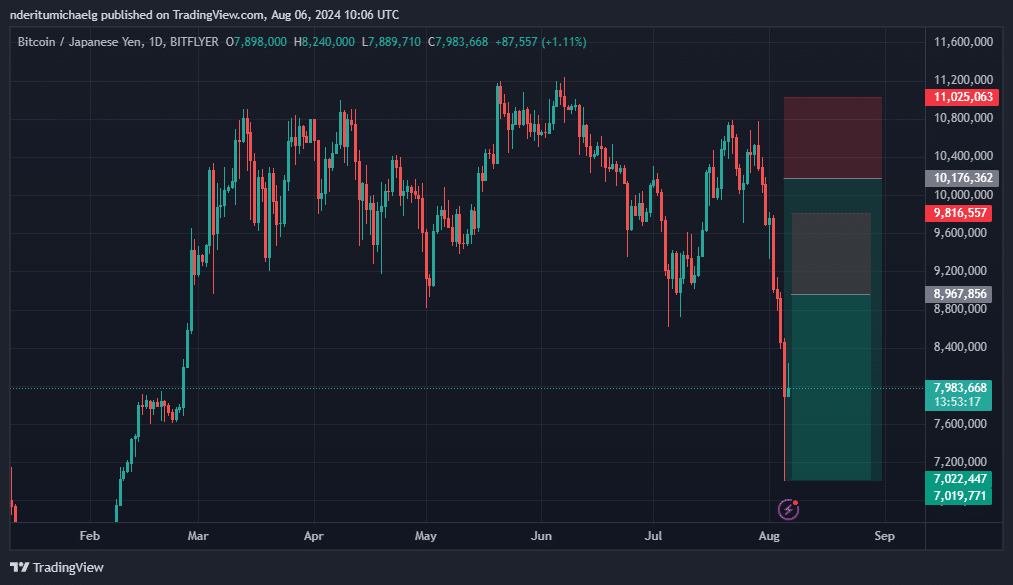Click the Sep label on time axis
Screen dimensions: 1013x585
[x=884, y=536]
